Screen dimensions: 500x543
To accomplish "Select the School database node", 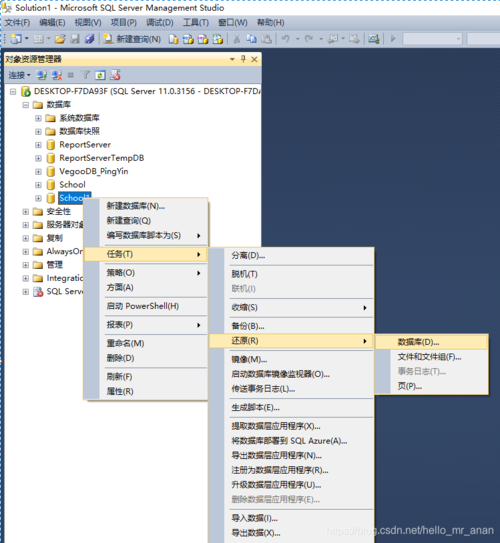I will [72, 185].
